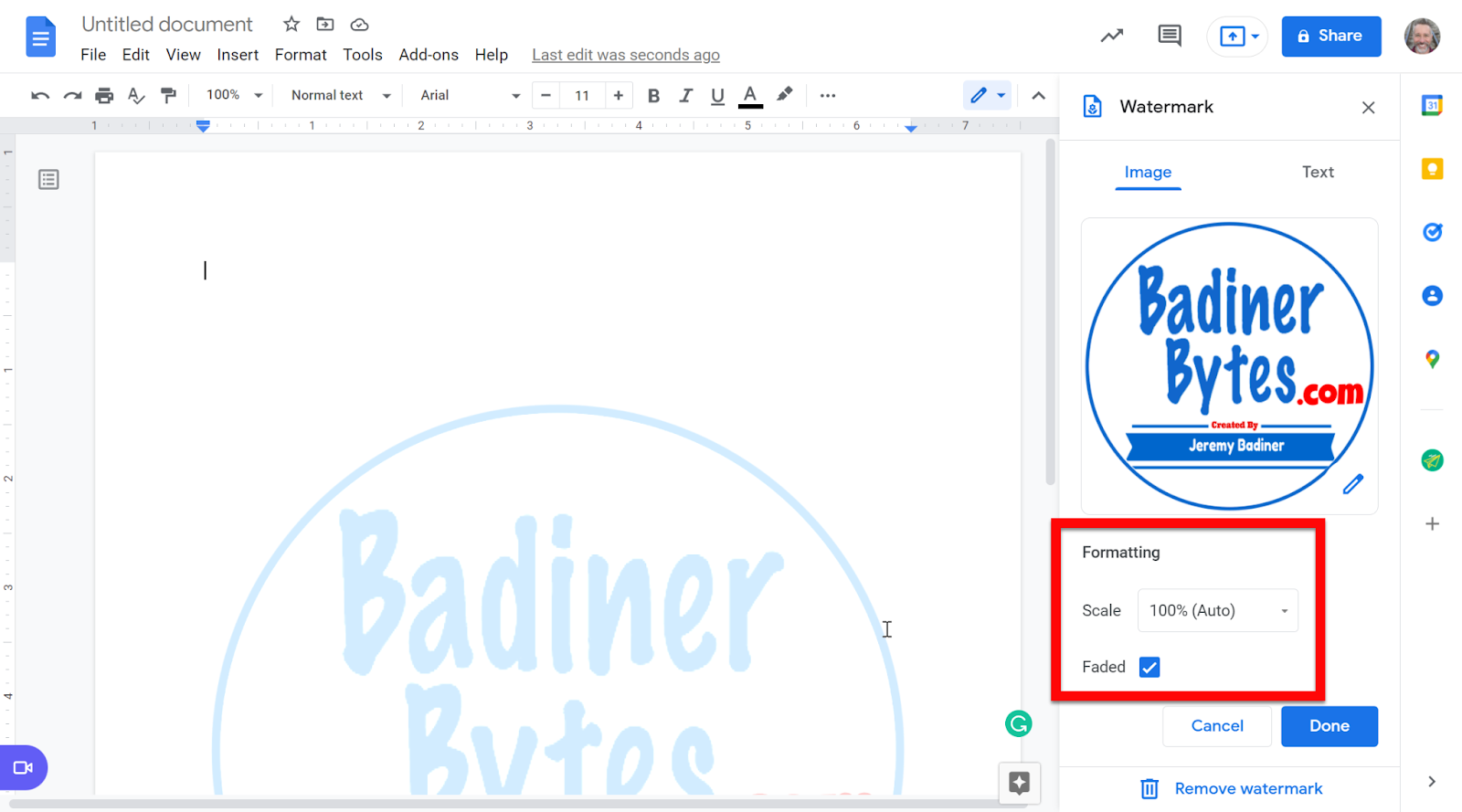Screen dimensions: 1462x812
Task: Click the Done button
Action: point(1329,726)
